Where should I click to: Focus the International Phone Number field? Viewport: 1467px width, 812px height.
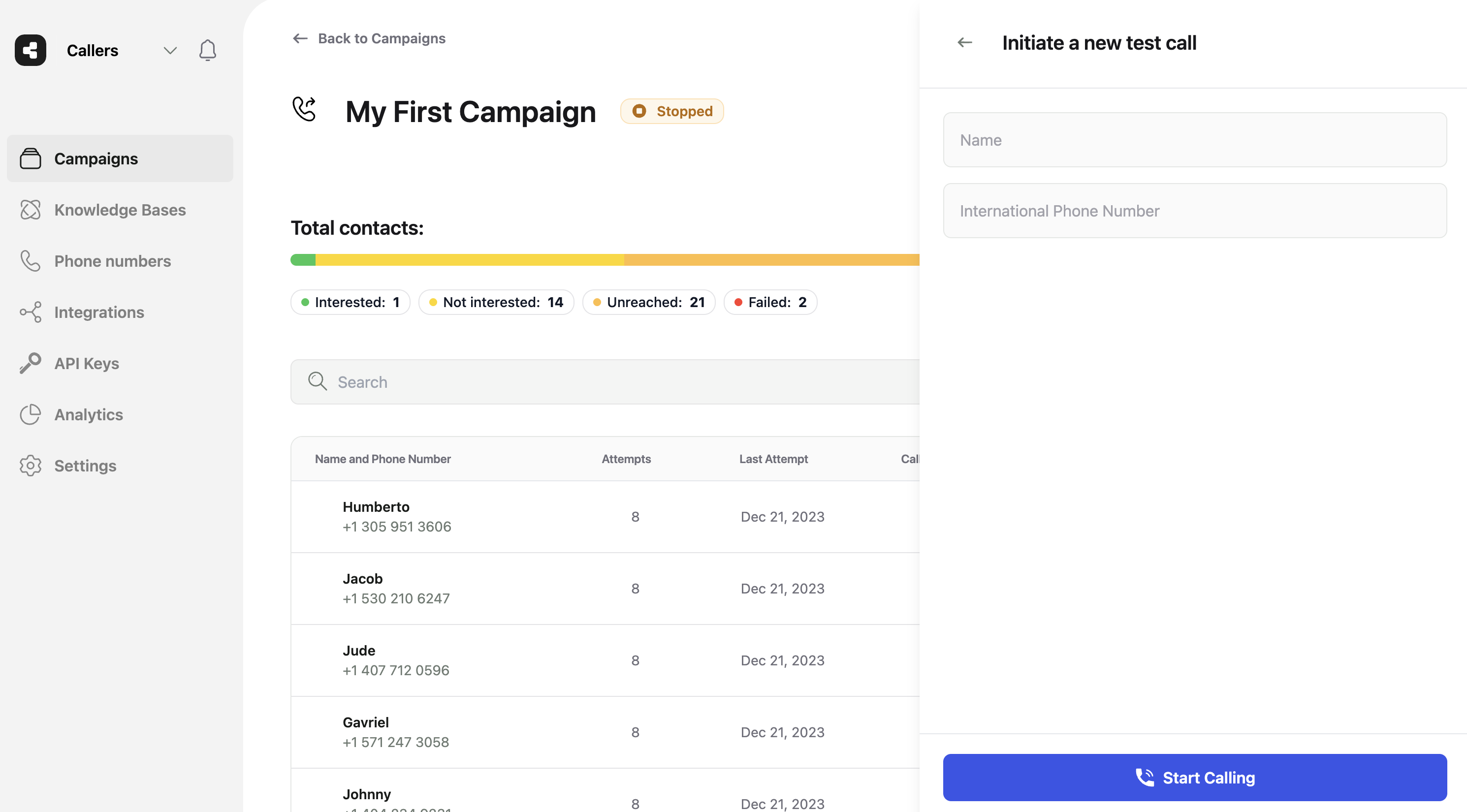pos(1194,211)
